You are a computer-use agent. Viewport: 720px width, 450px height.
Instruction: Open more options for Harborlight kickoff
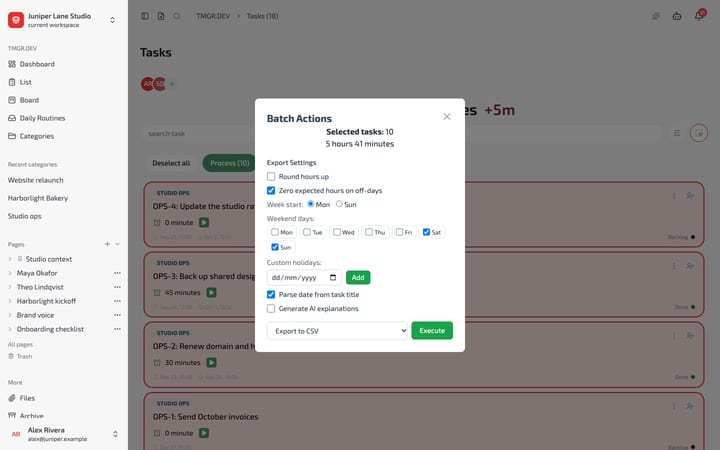tap(118, 301)
